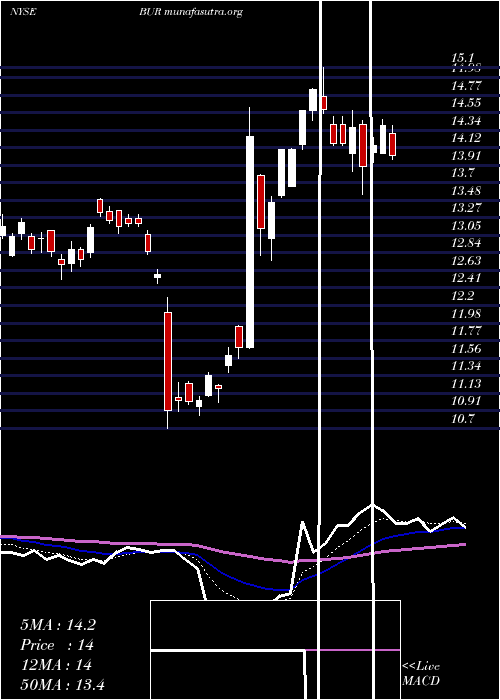Select the 11.56 price axis label
The height and width of the screenshot is (700, 500).
tap(466, 348)
